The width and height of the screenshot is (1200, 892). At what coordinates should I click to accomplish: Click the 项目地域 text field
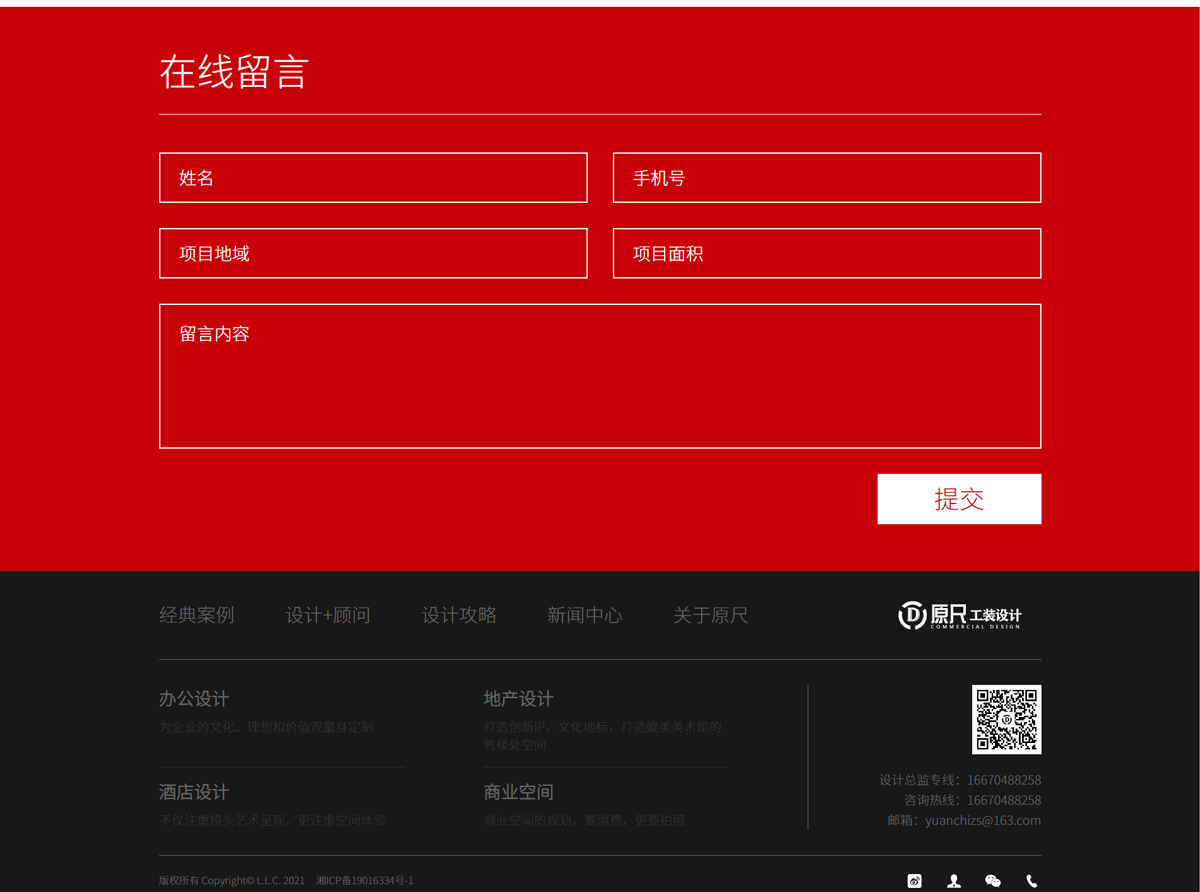[373, 254]
